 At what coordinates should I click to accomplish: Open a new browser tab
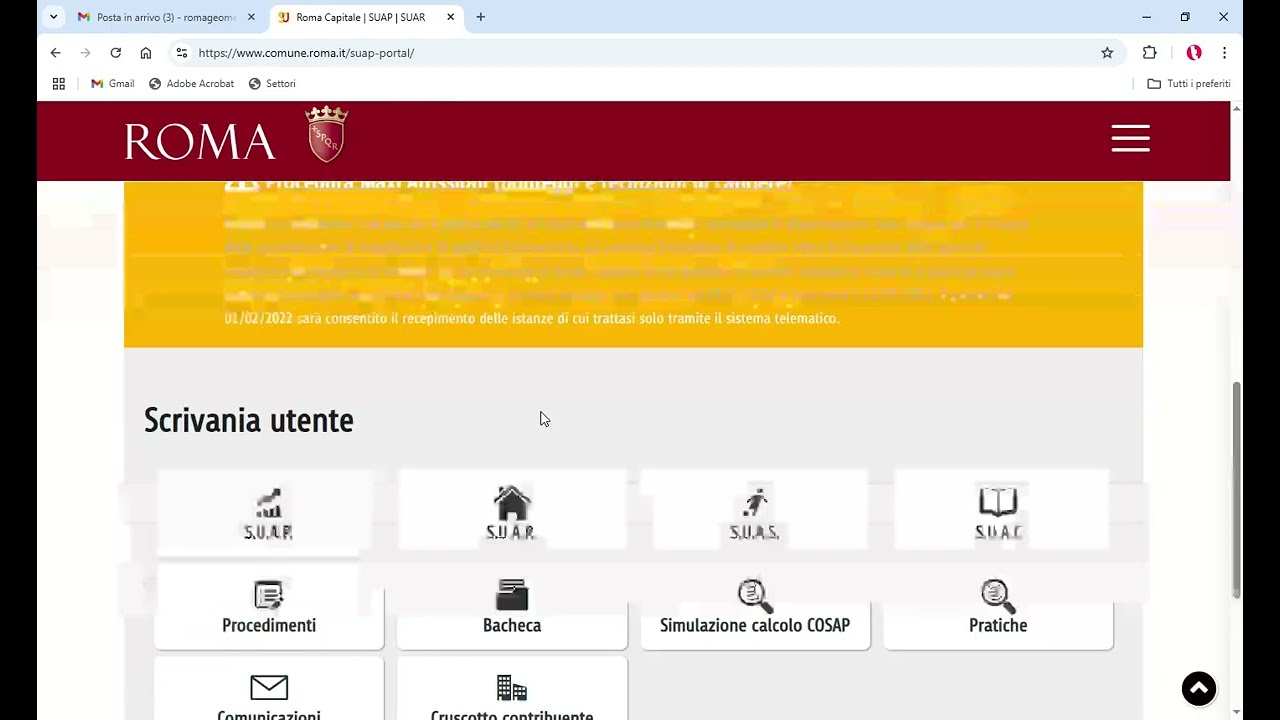coord(481,17)
